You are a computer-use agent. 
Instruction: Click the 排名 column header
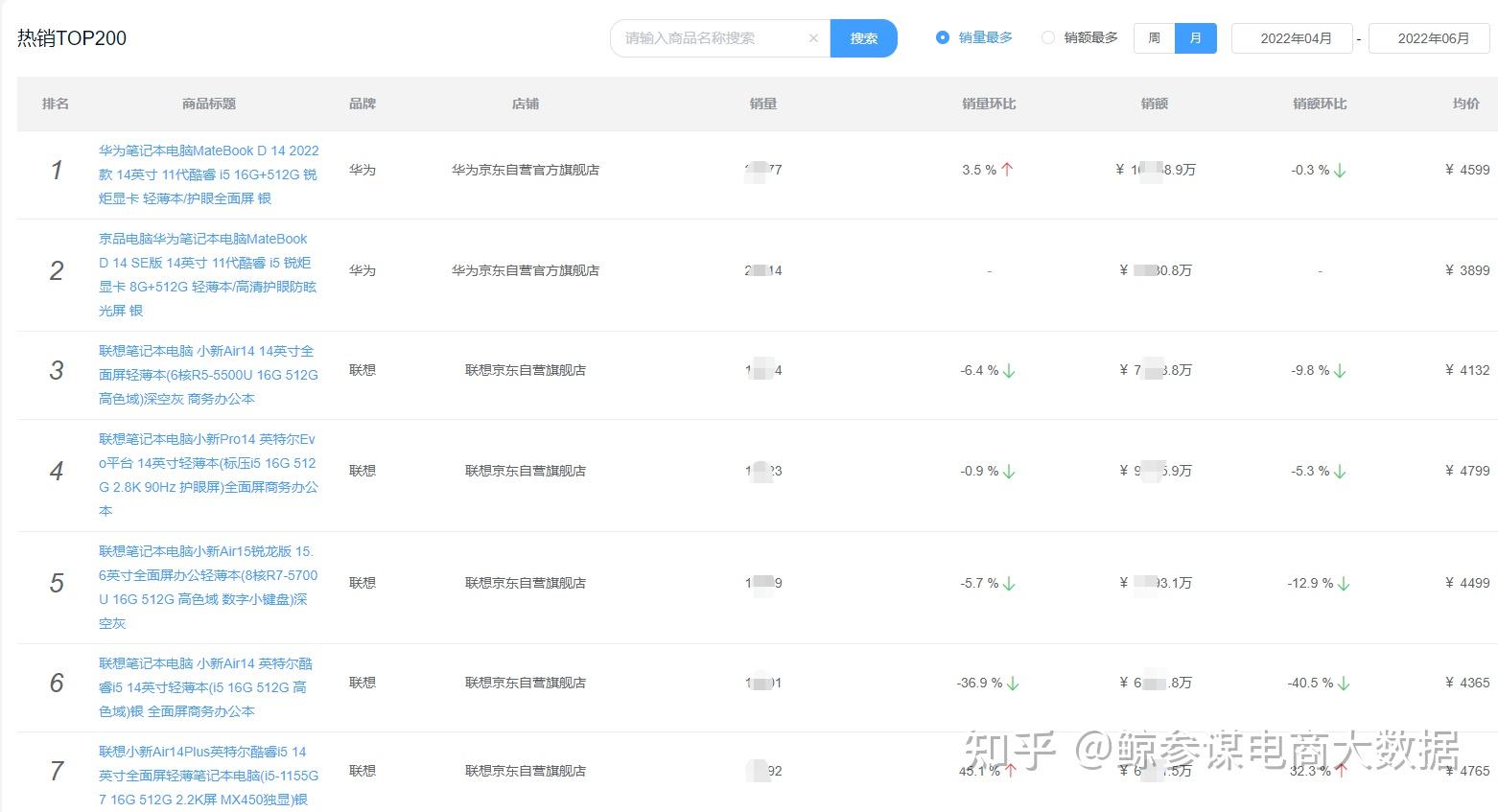(56, 104)
